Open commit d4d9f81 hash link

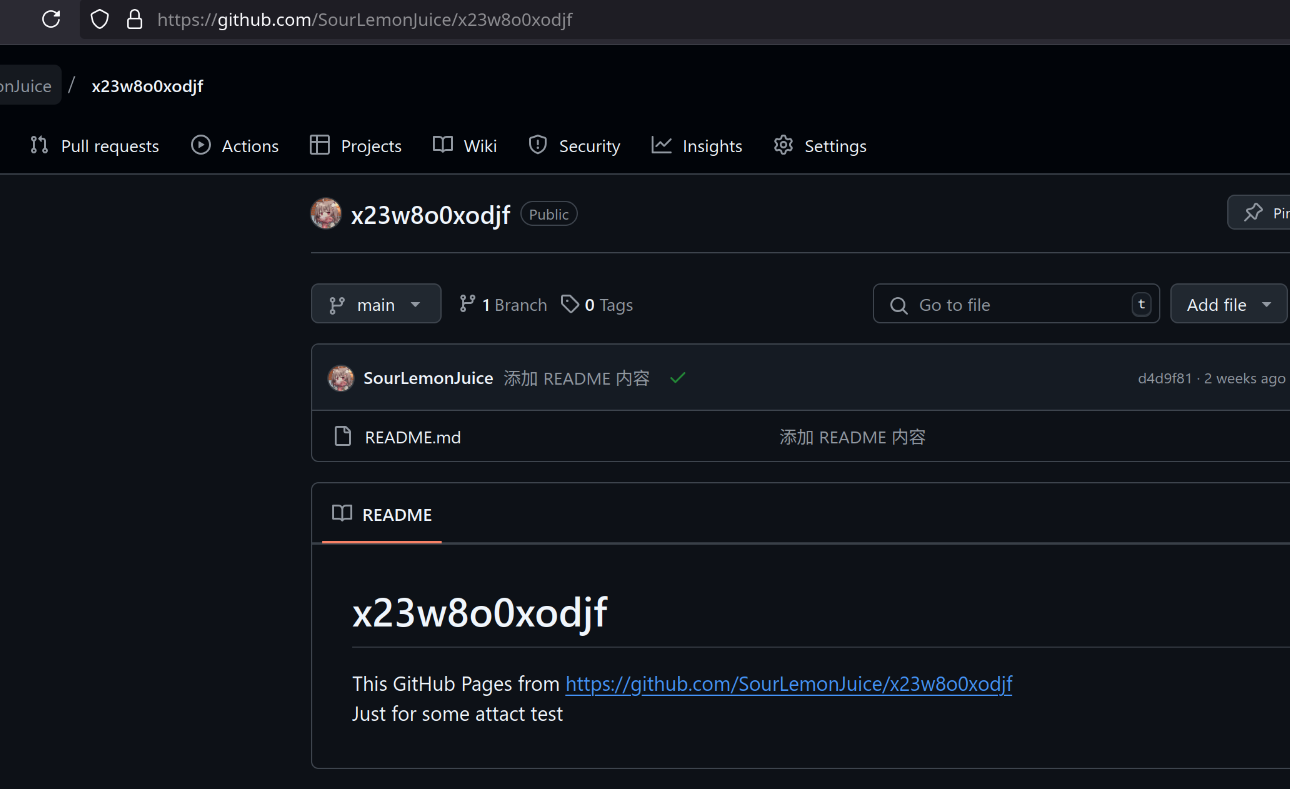(x=1164, y=378)
